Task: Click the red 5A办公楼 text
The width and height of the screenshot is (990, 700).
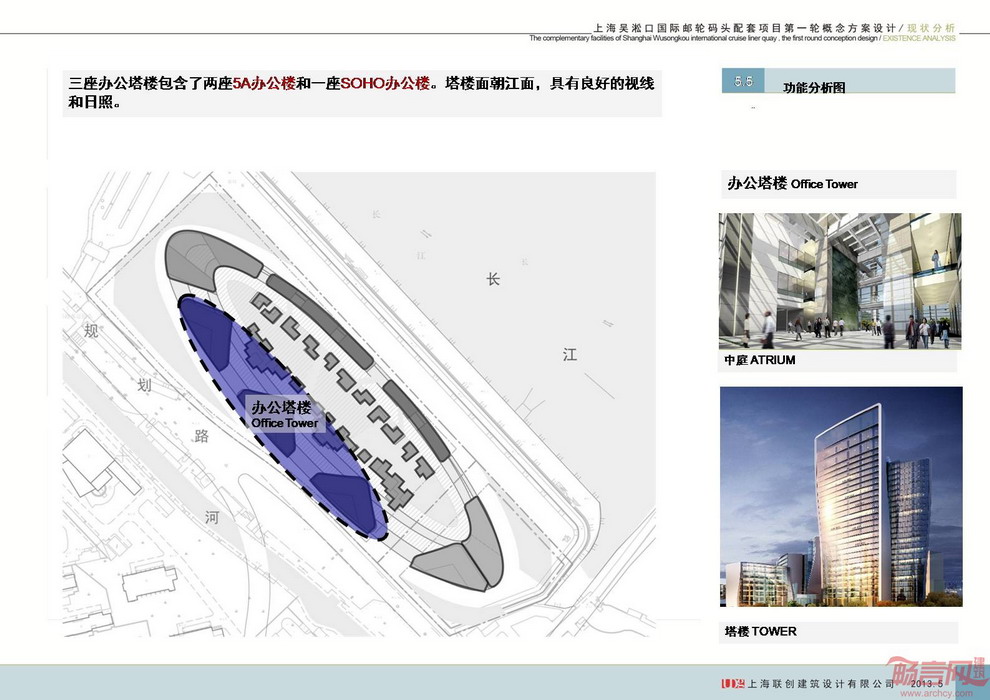Action: pyautogui.click(x=264, y=84)
